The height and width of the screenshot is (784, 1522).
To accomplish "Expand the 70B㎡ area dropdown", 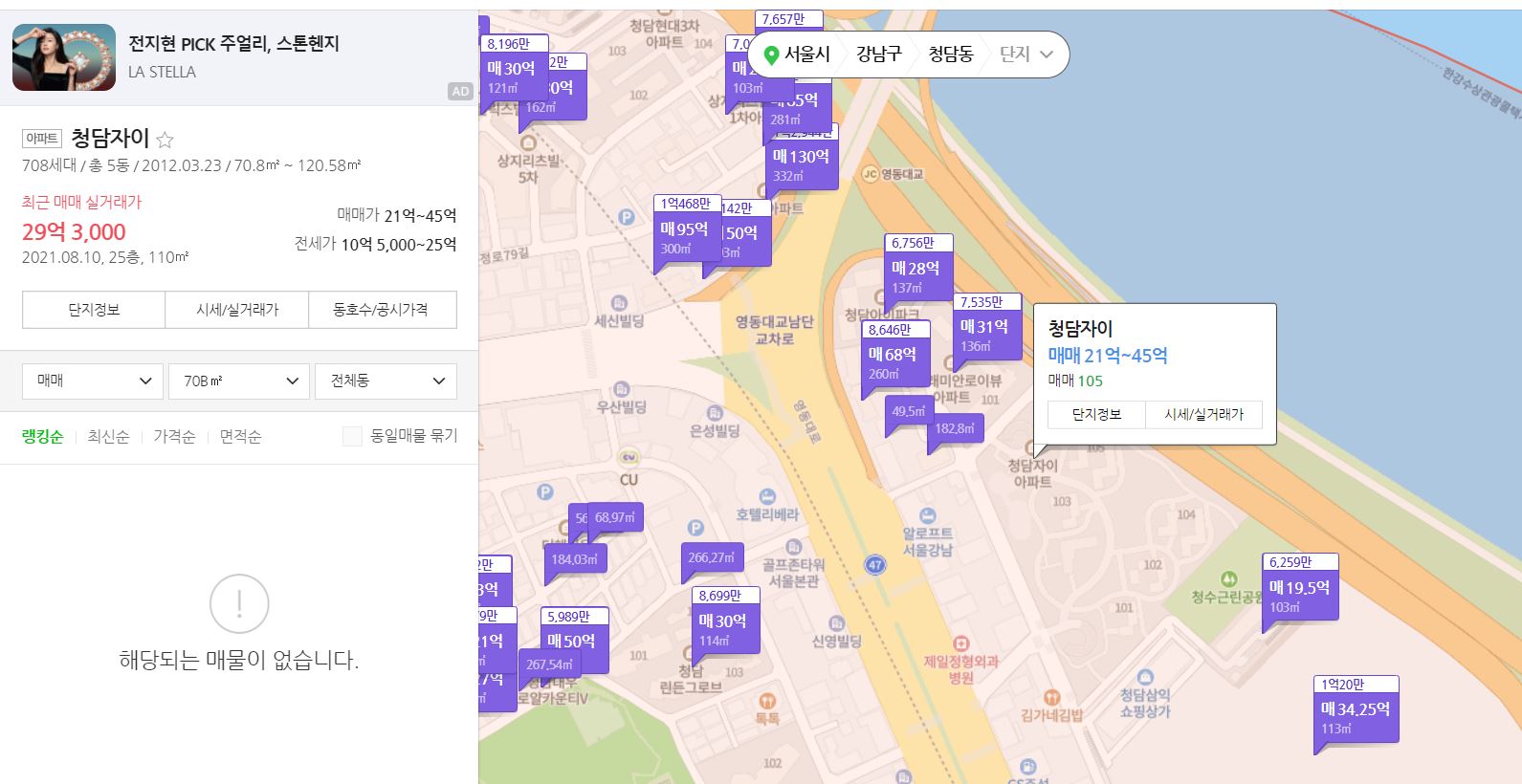I will [239, 381].
